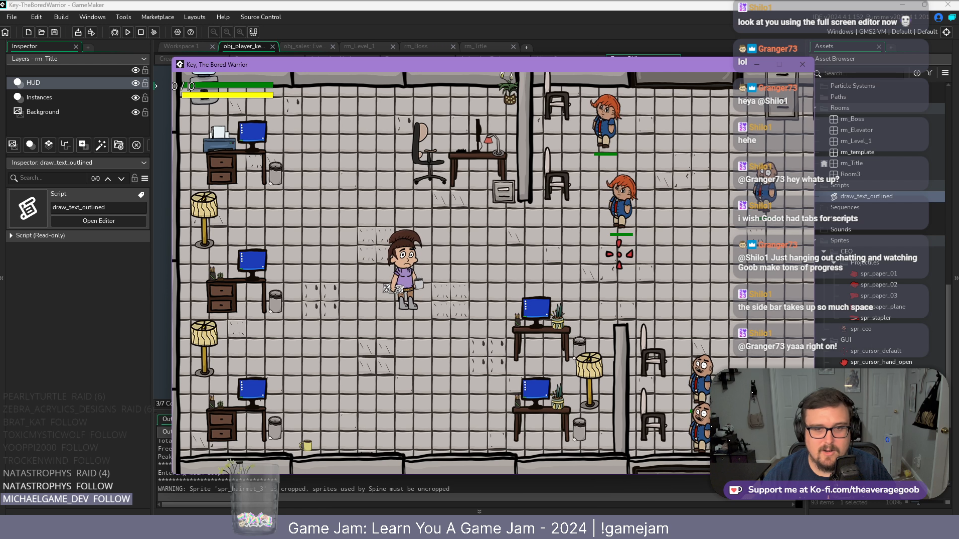The height and width of the screenshot is (539, 959).
Task: Click the zoom in toolbar icon
Action: (x=240, y=32)
